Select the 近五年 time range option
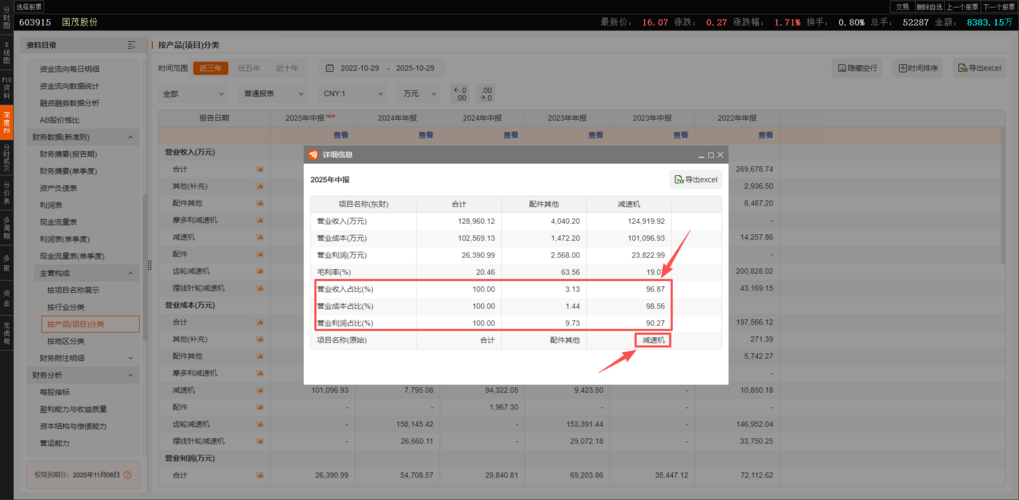 tap(249, 68)
